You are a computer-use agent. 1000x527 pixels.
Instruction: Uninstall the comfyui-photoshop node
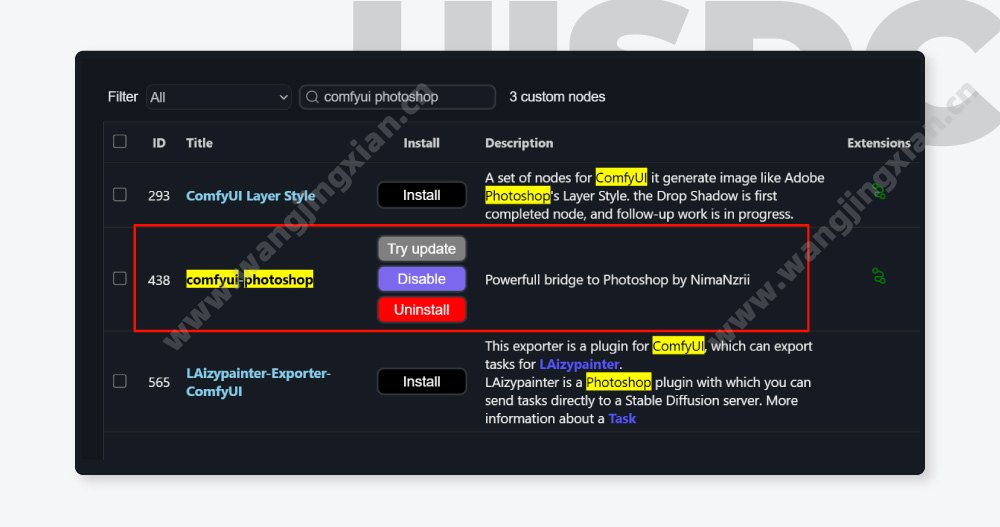click(x=422, y=309)
